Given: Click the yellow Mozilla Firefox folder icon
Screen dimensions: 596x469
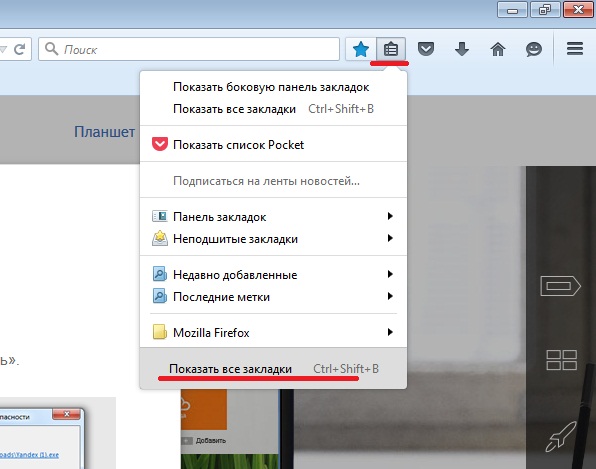Looking at the screenshot, I should pyautogui.click(x=160, y=332).
